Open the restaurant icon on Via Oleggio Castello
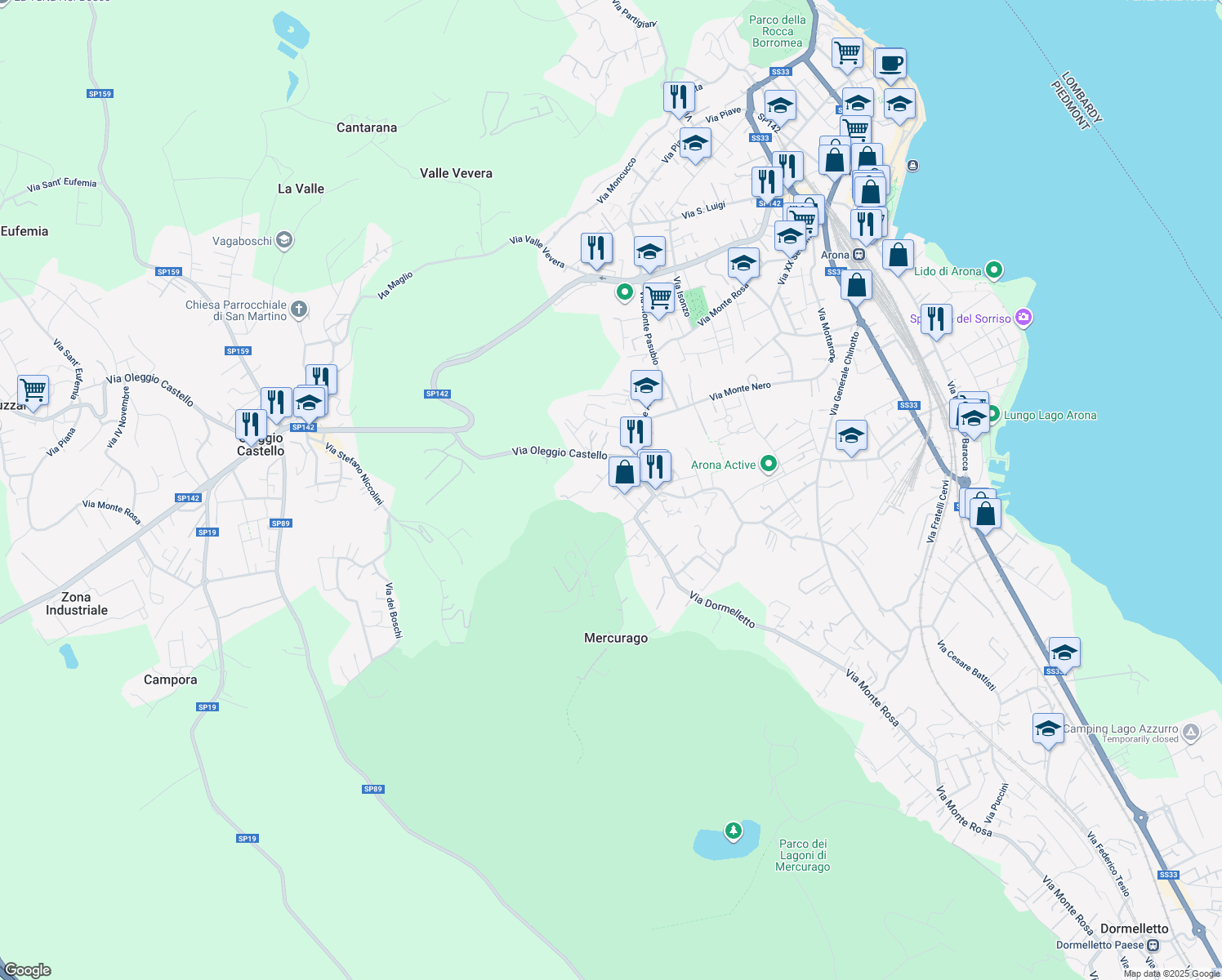Viewport: 1222px width, 980px height. (656, 465)
